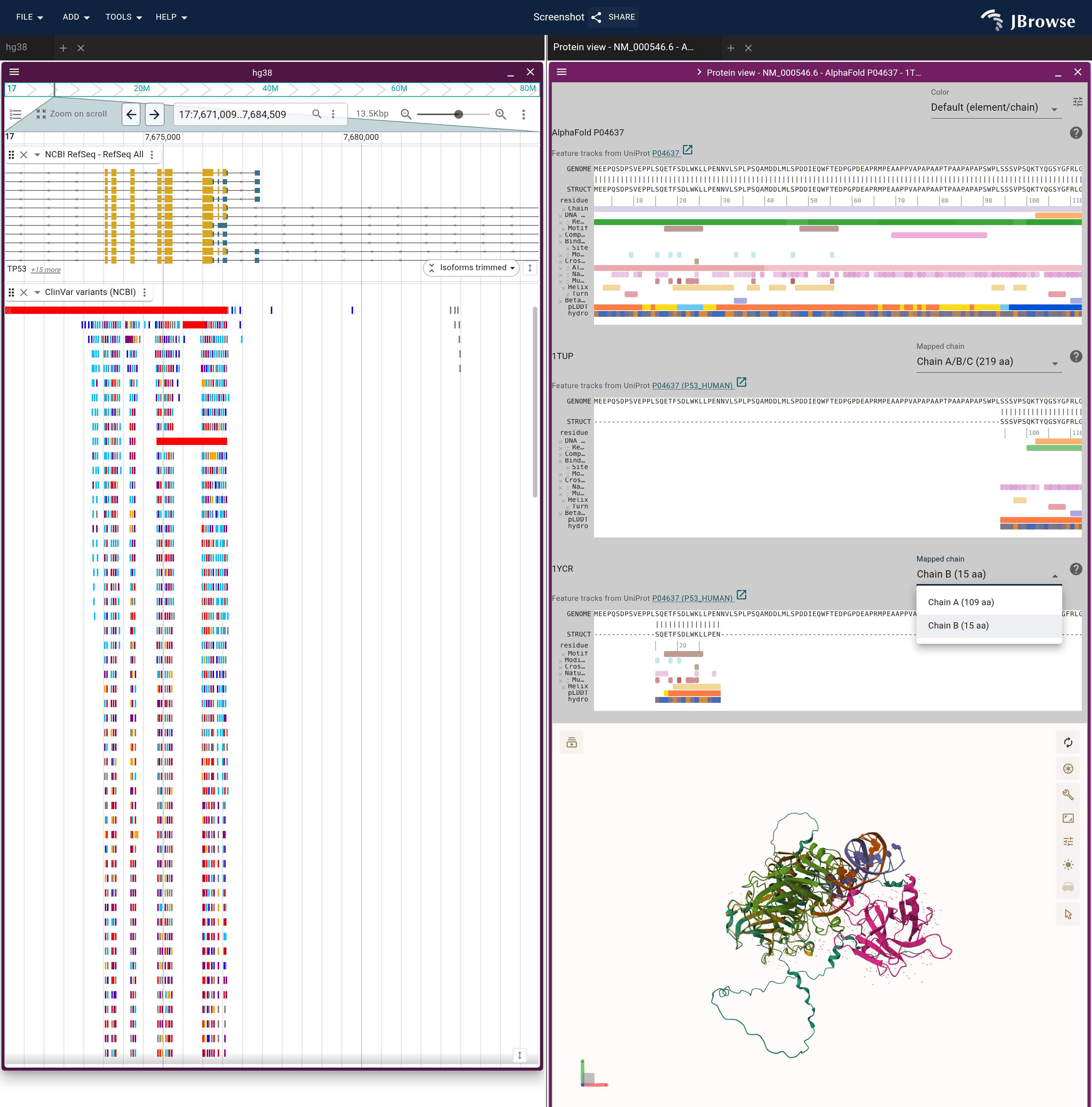Open the HELP menu
The image size is (1092, 1107).
coord(171,17)
